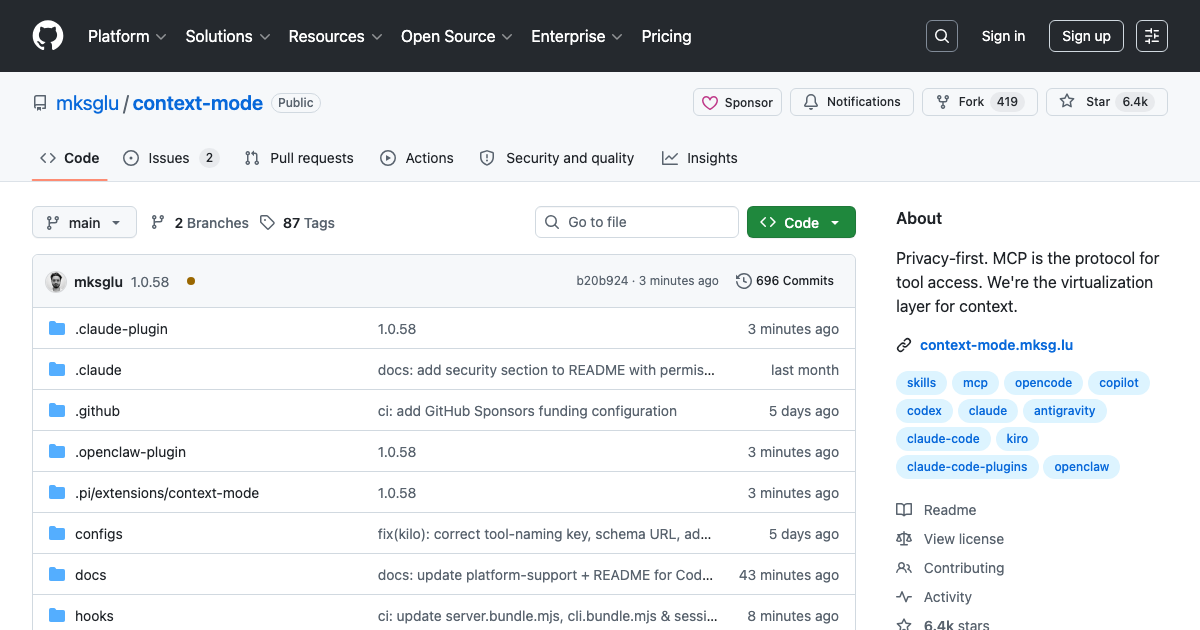Switch to the Issues tab
The height and width of the screenshot is (630, 1200).
point(171,158)
